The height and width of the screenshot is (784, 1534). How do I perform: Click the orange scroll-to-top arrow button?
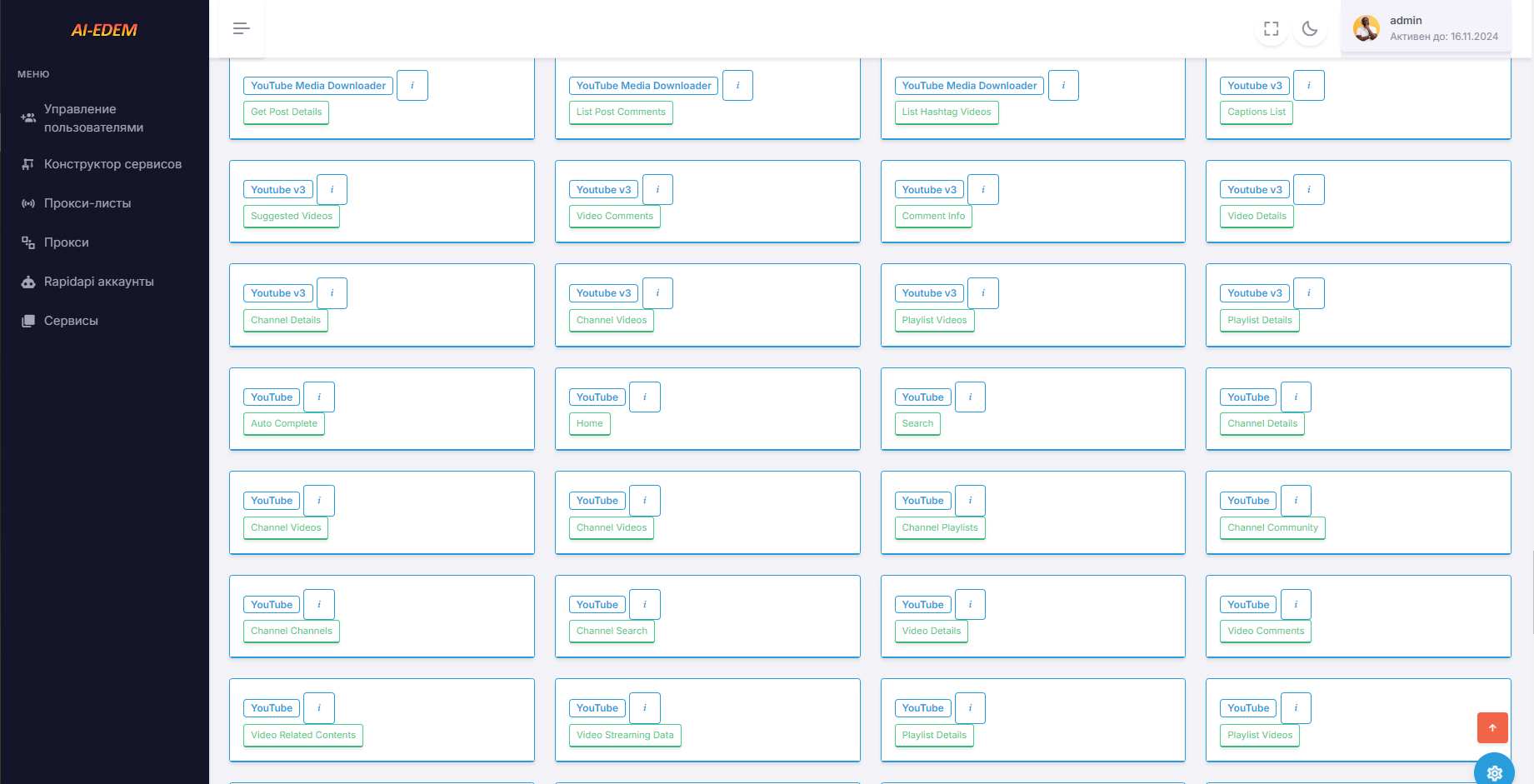click(x=1492, y=727)
